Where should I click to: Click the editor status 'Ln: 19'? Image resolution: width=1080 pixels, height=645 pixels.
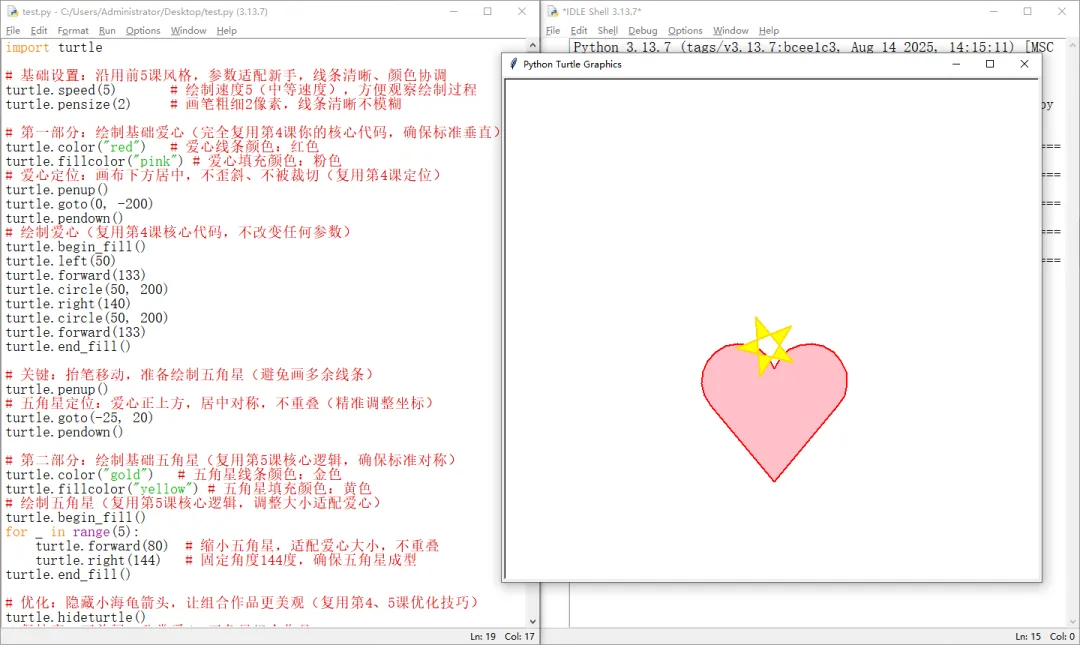(483, 637)
